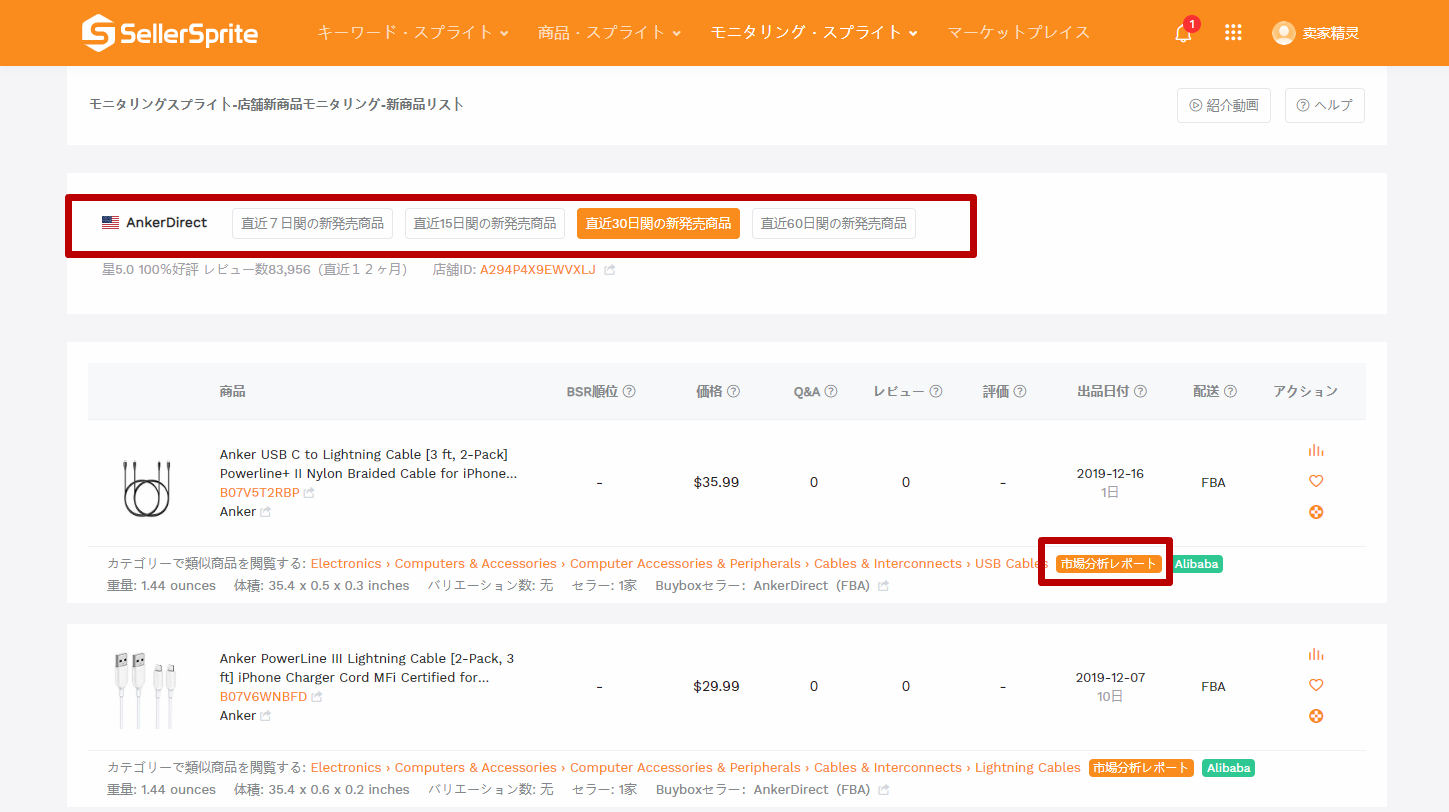The width and height of the screenshot is (1449, 812).
Task: Open link icon after second Buybox seller AnkerDirect
Action: (883, 790)
